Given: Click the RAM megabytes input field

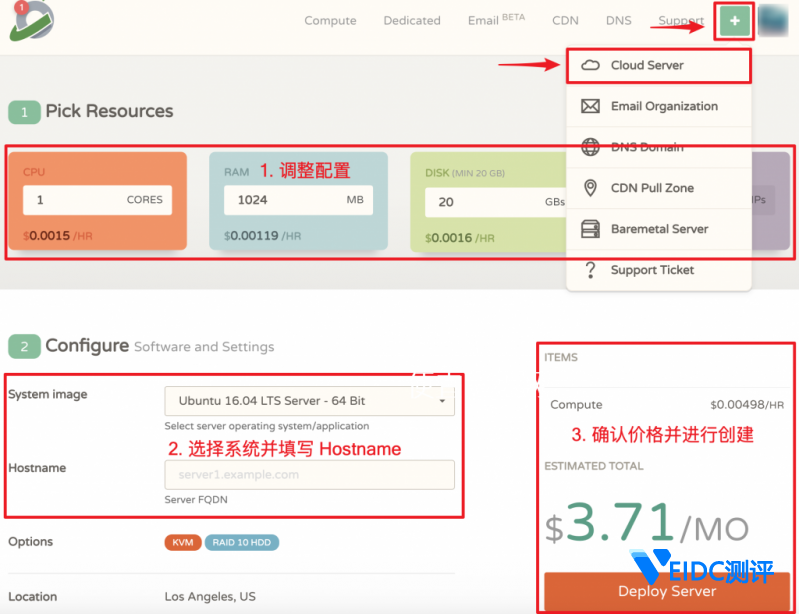Looking at the screenshot, I should tap(299, 200).
